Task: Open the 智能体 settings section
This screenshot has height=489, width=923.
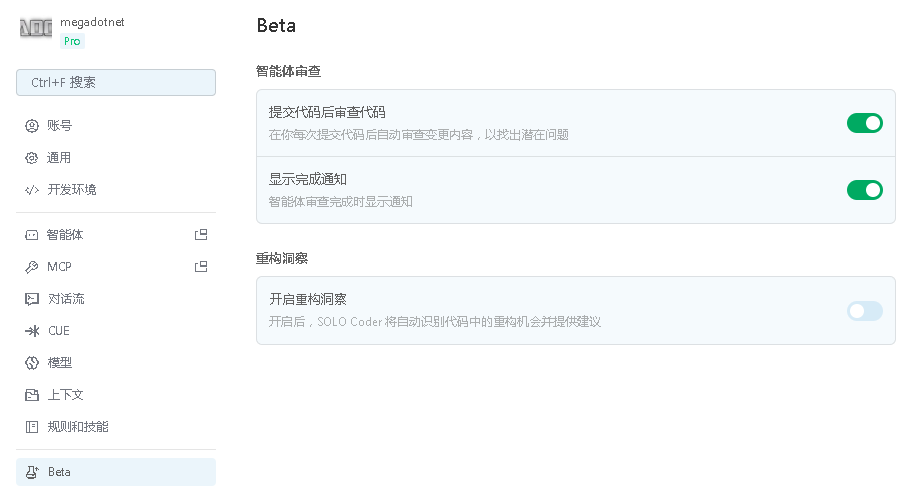Action: click(x=66, y=235)
